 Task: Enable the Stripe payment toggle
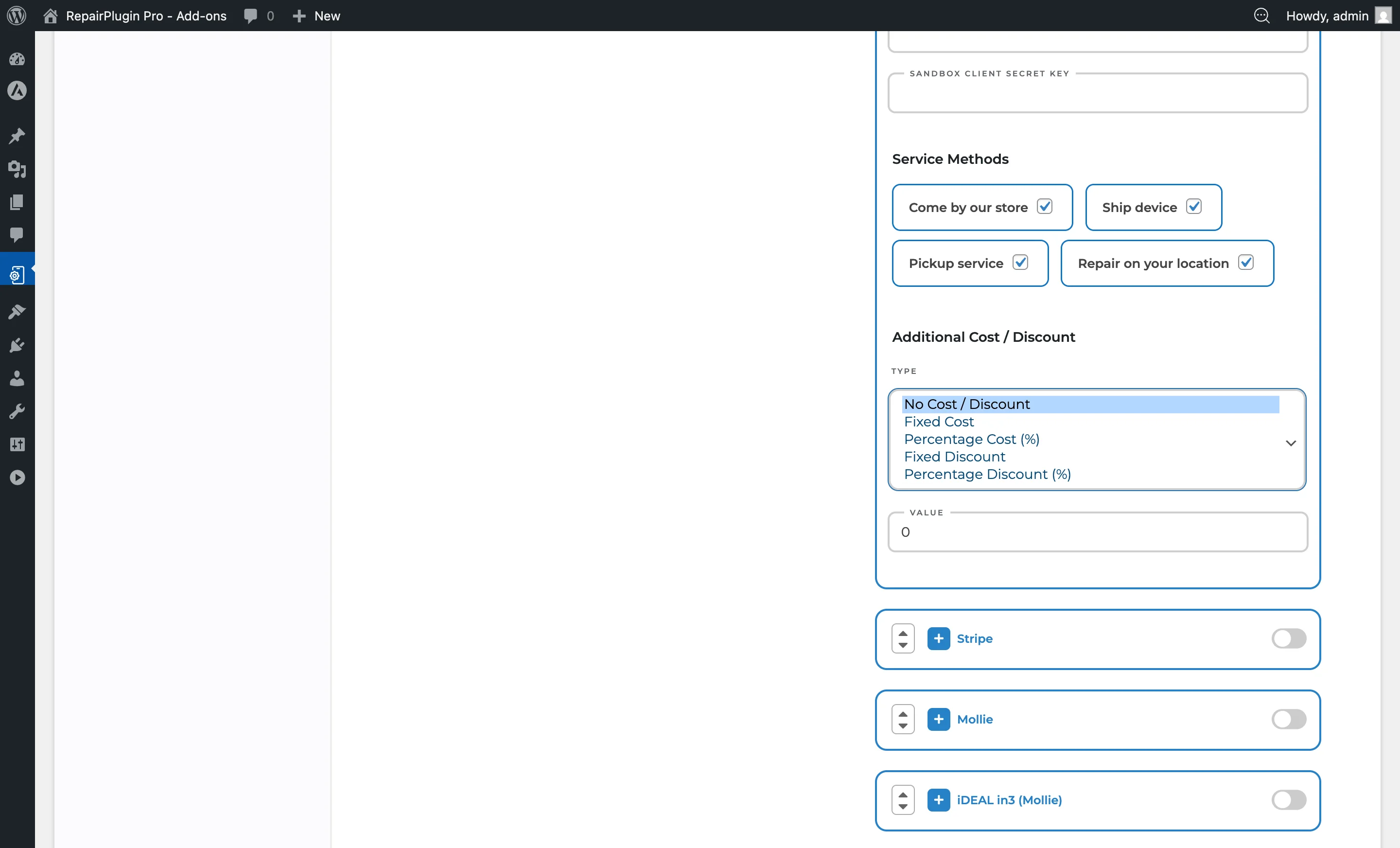pyautogui.click(x=1289, y=639)
